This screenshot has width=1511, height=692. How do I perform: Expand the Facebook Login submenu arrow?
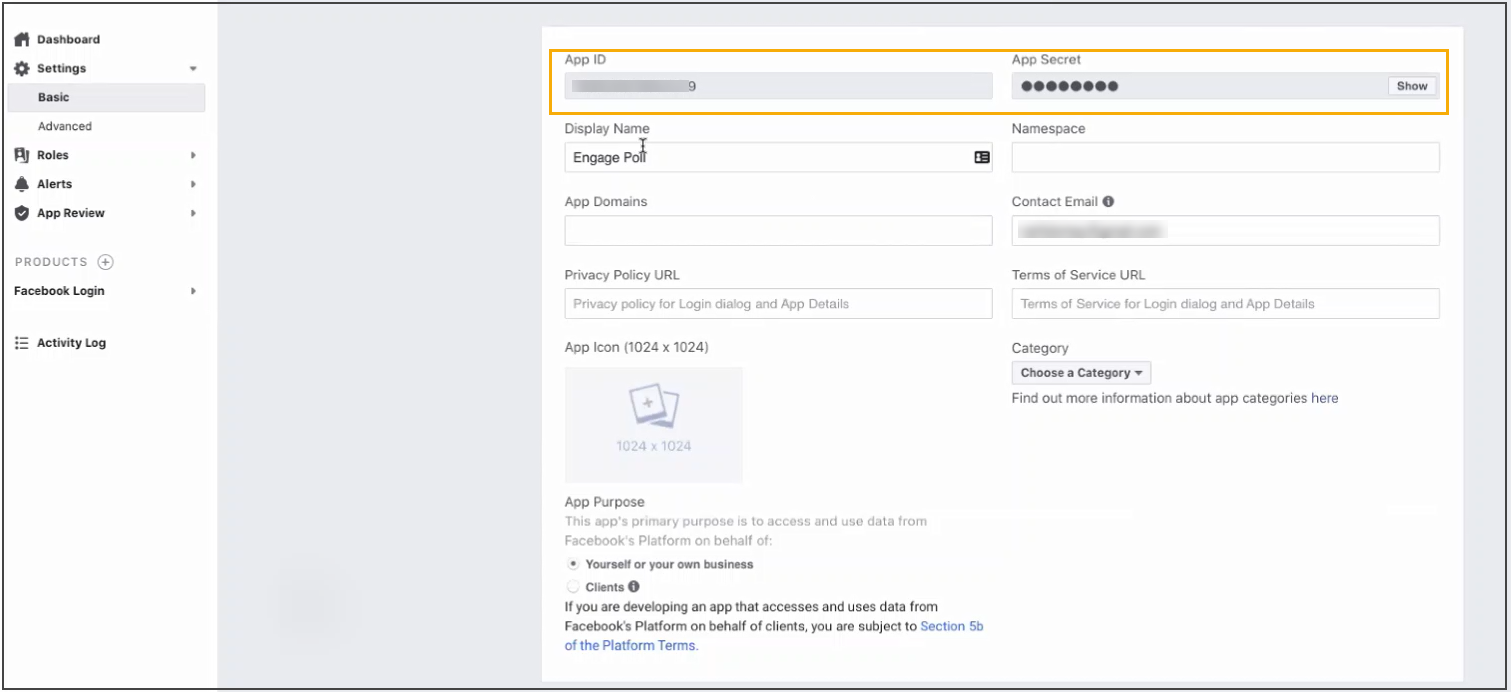[193, 291]
